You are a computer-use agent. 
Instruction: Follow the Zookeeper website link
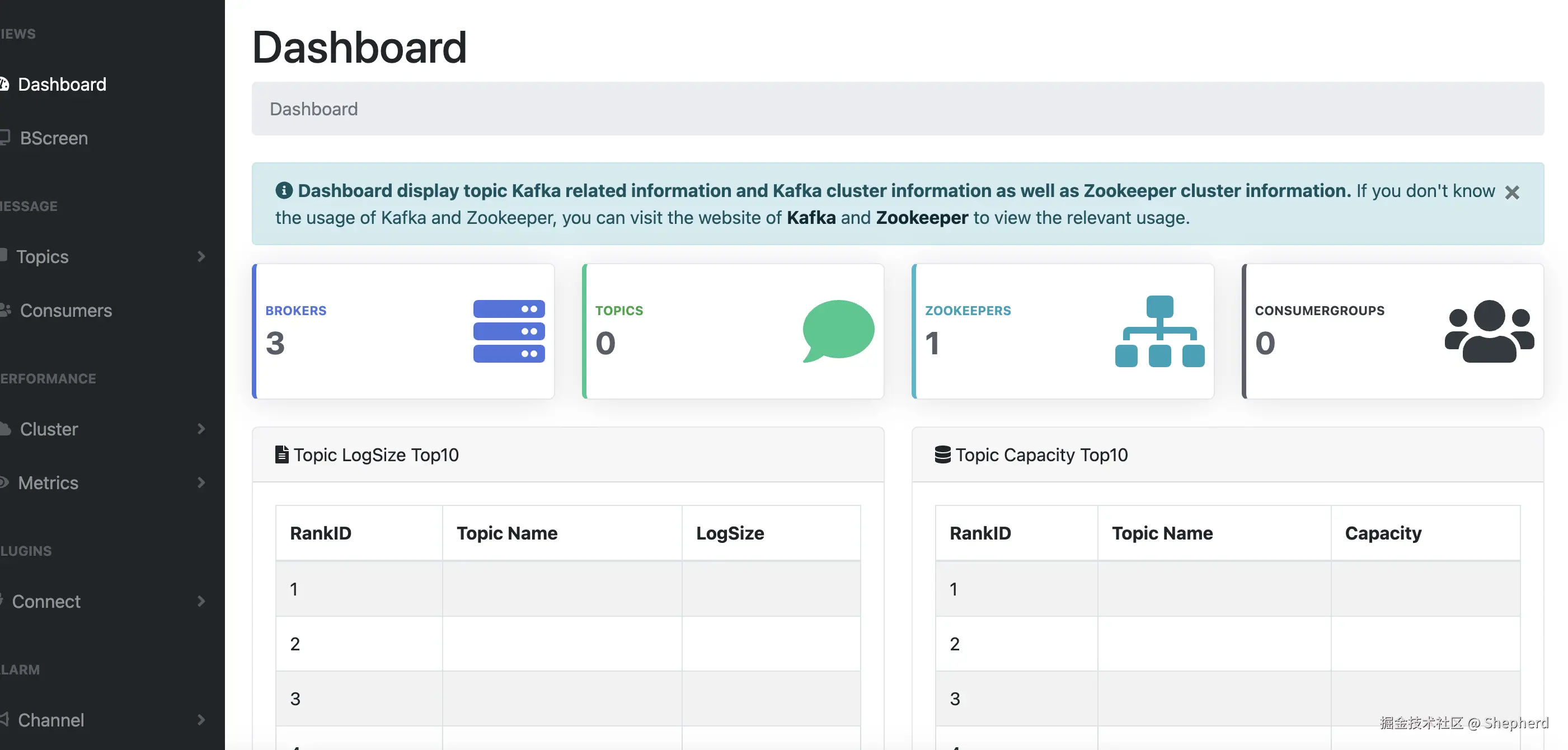point(922,218)
